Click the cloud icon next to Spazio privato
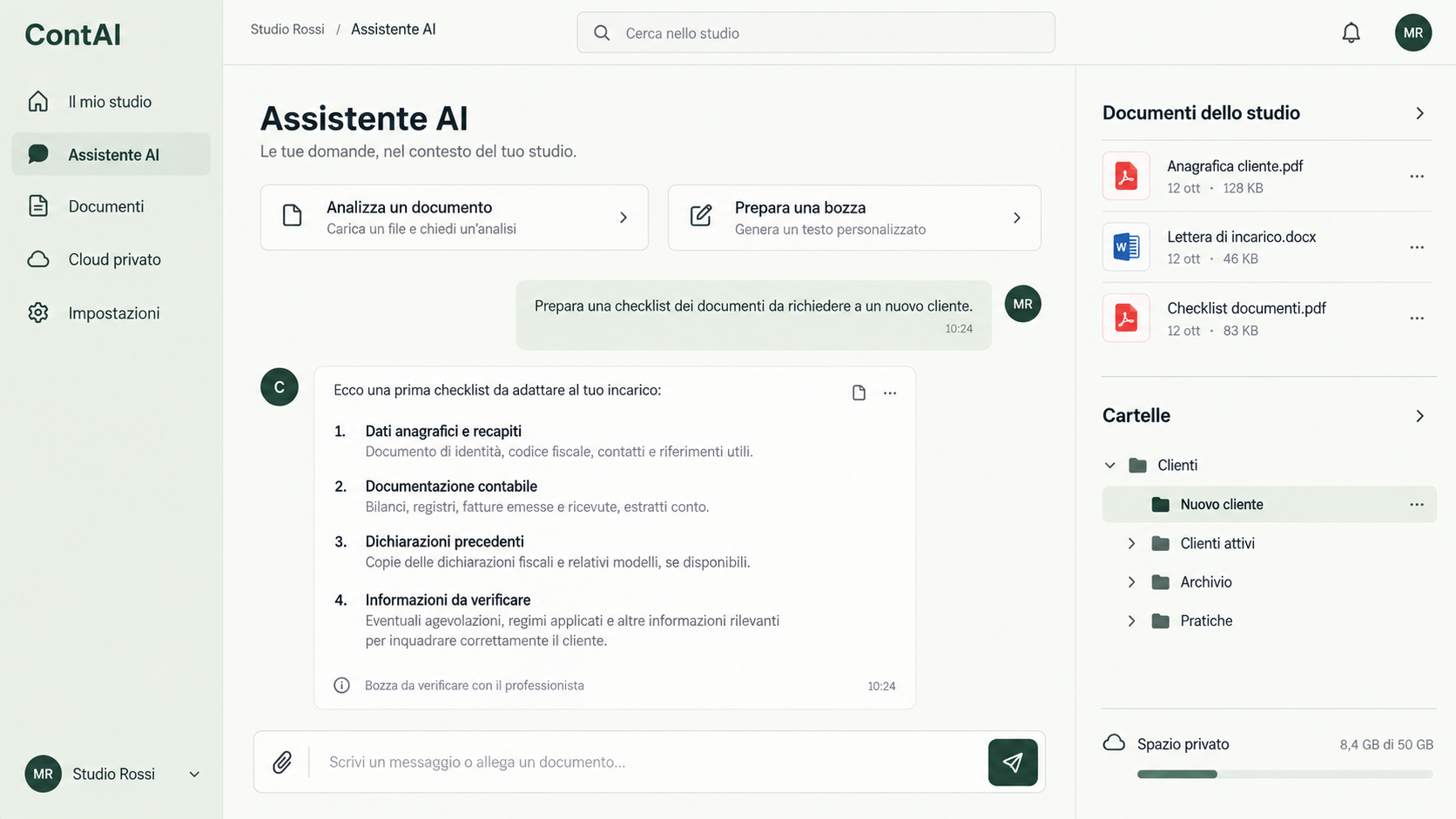Image resolution: width=1456 pixels, height=819 pixels. click(x=1114, y=743)
